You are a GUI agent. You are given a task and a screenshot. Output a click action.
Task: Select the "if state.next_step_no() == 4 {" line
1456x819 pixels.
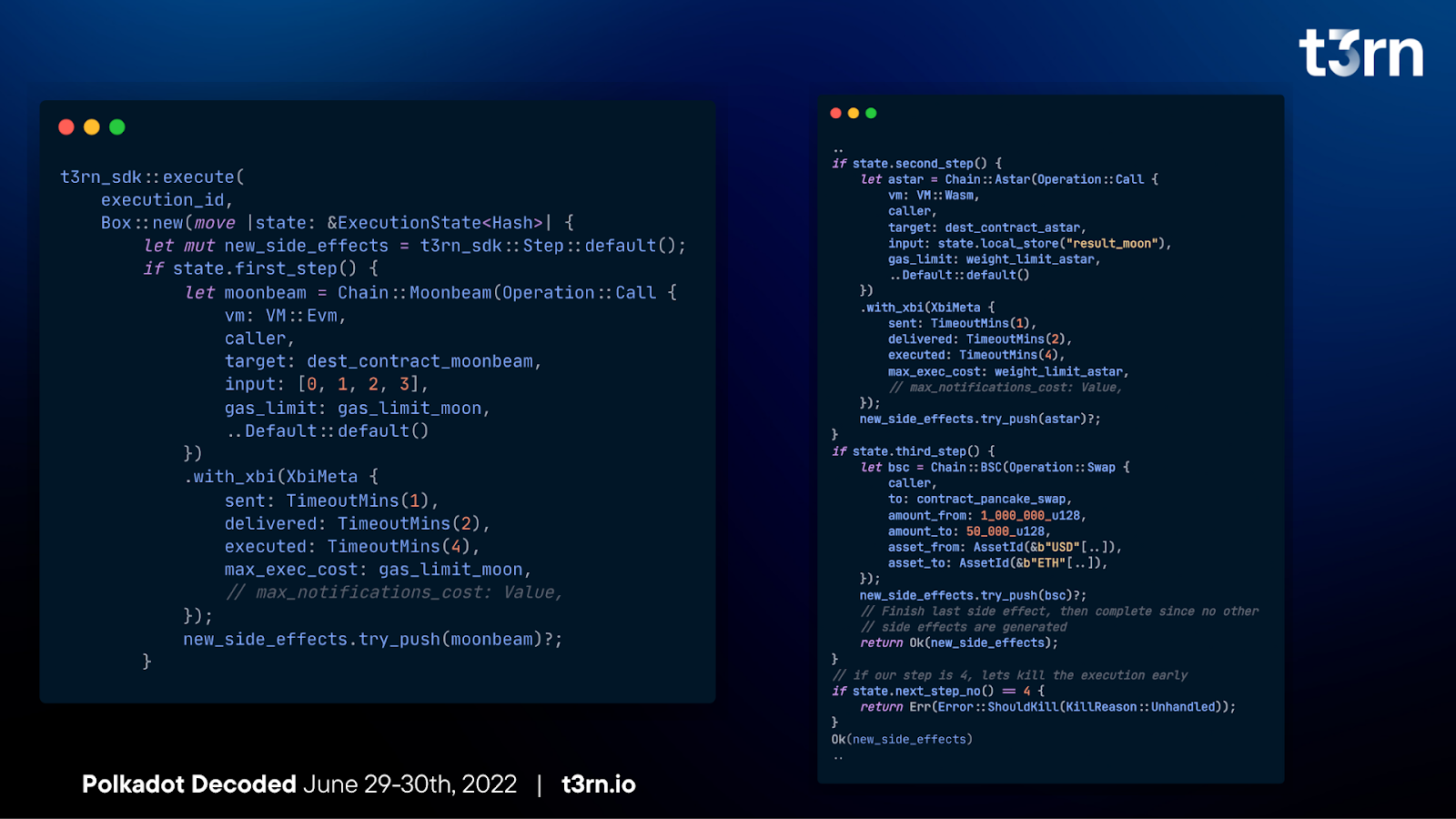coord(938,692)
